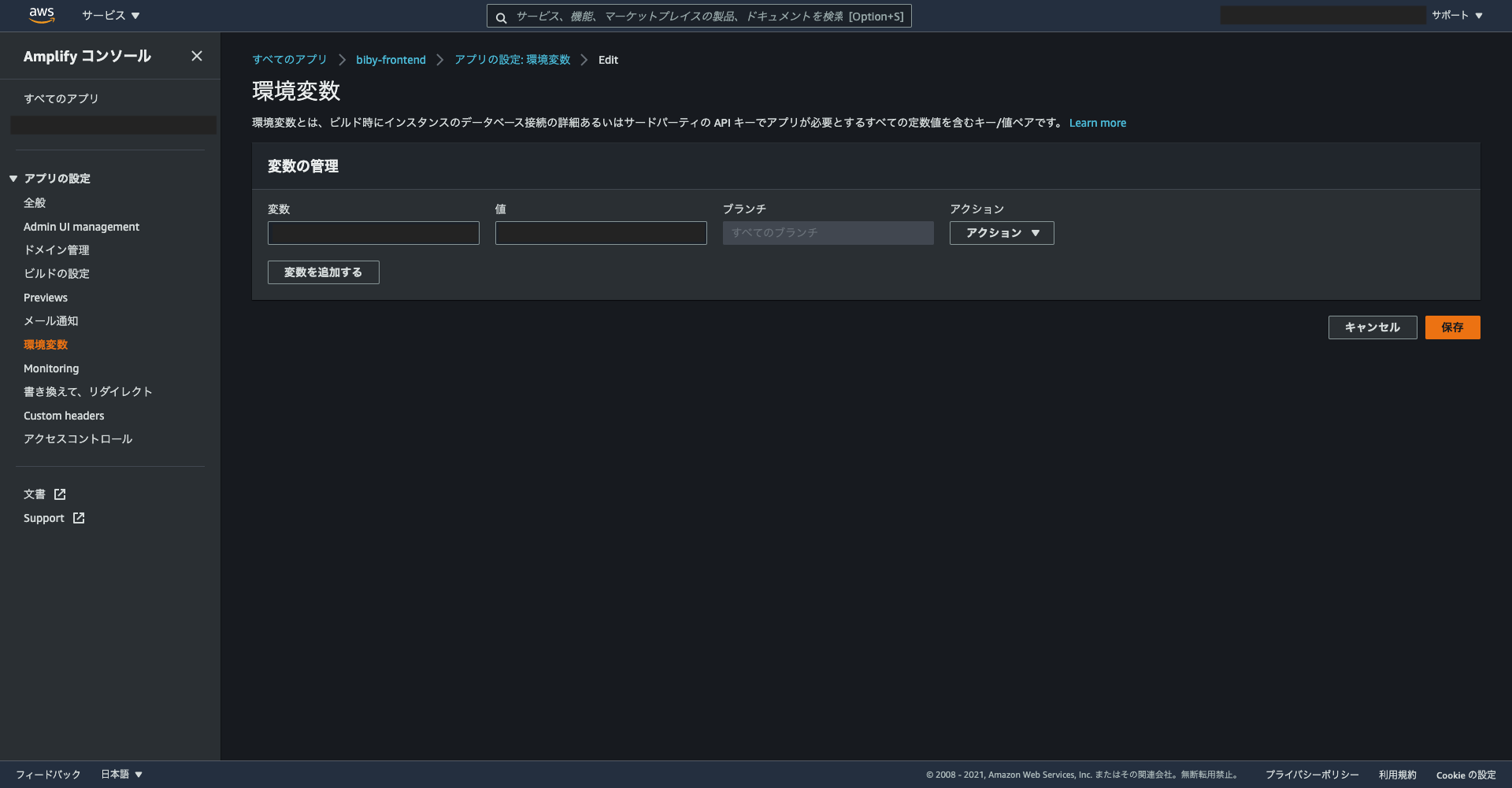
Task: Click the 変数 name input field
Action: click(x=373, y=233)
